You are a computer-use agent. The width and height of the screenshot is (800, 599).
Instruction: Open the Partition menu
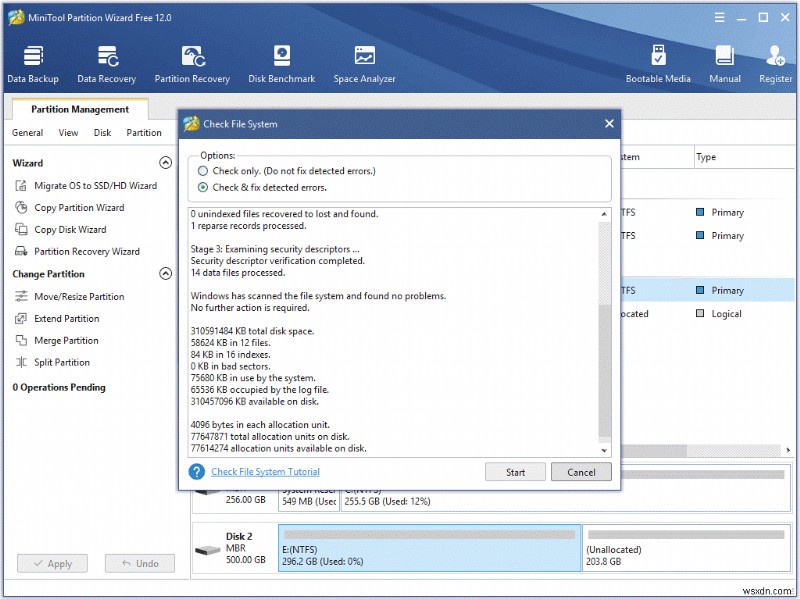click(x=143, y=132)
